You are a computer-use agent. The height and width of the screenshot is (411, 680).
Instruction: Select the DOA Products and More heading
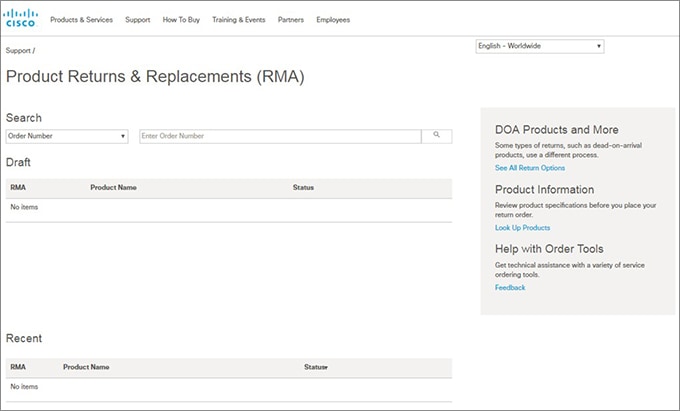(x=557, y=130)
